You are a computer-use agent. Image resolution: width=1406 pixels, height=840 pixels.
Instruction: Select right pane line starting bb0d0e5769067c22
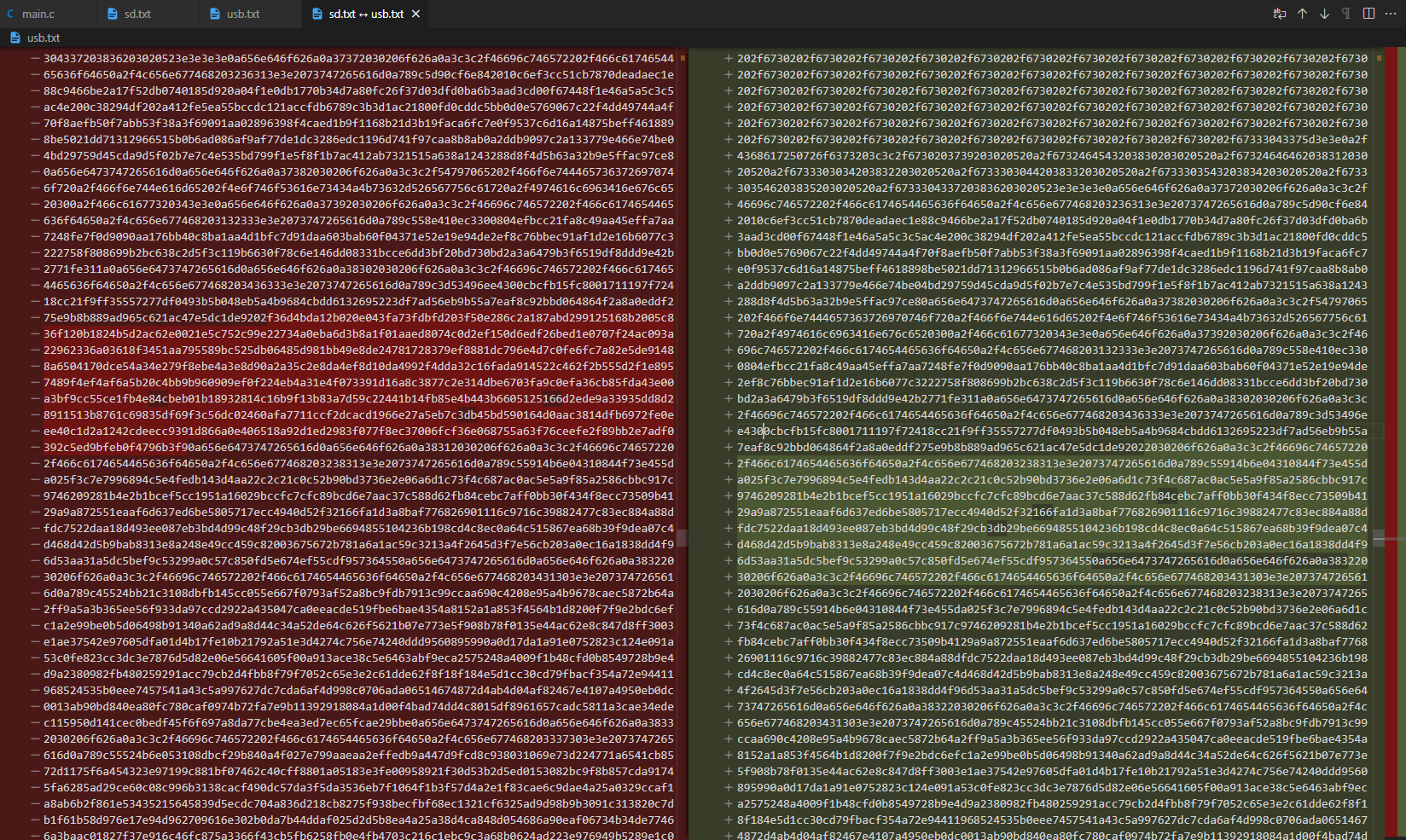[1052, 252]
